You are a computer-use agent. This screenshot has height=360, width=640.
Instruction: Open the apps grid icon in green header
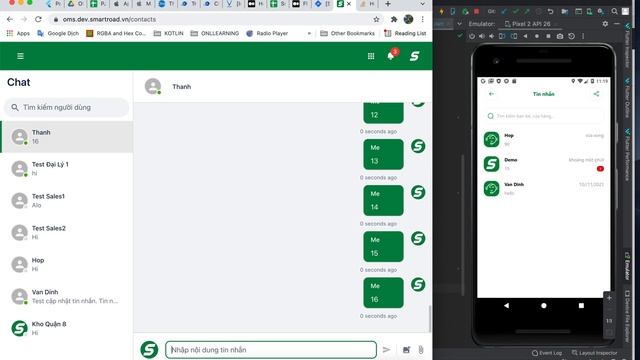371,56
